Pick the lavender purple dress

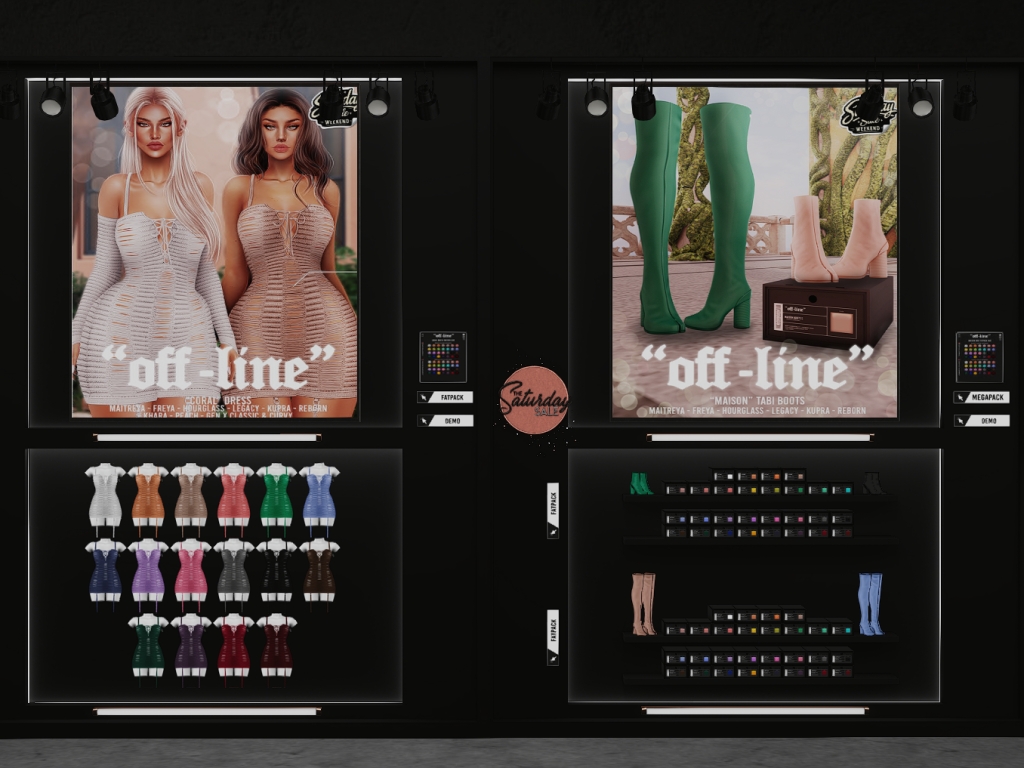[148, 571]
